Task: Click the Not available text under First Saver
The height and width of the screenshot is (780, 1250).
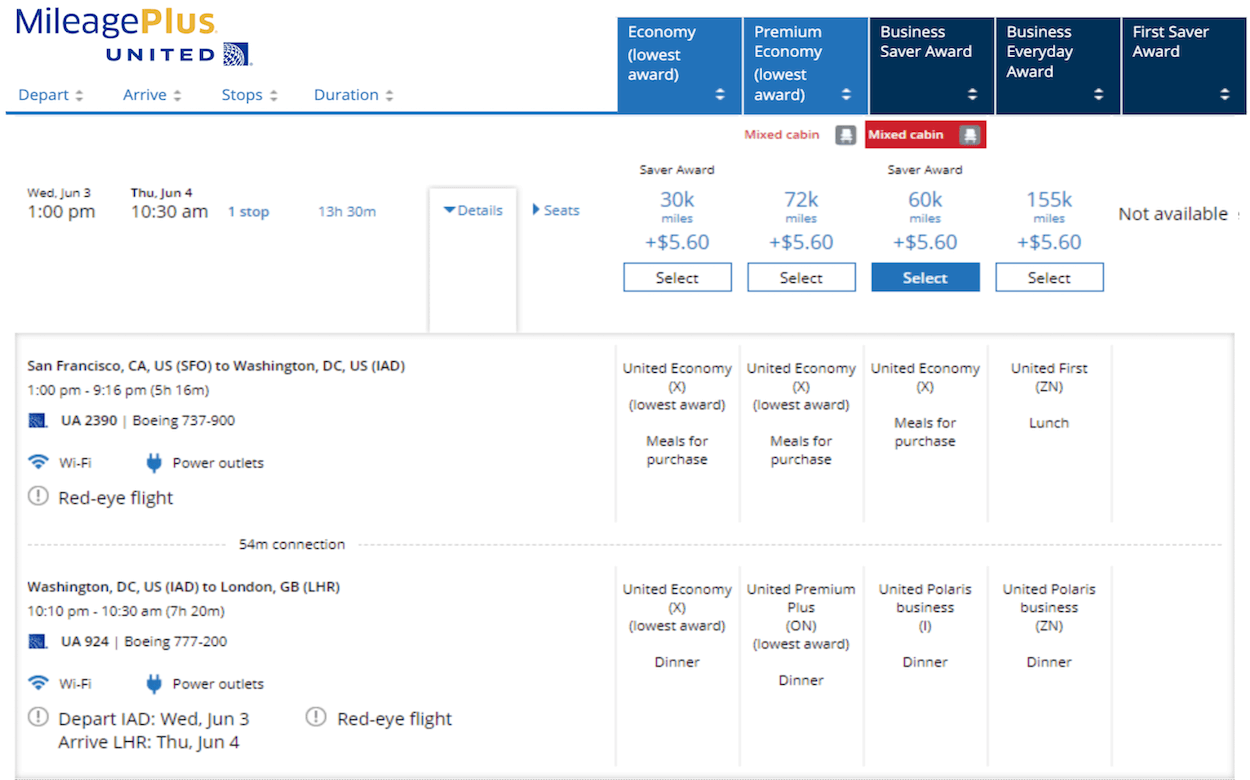Action: pos(1173,213)
